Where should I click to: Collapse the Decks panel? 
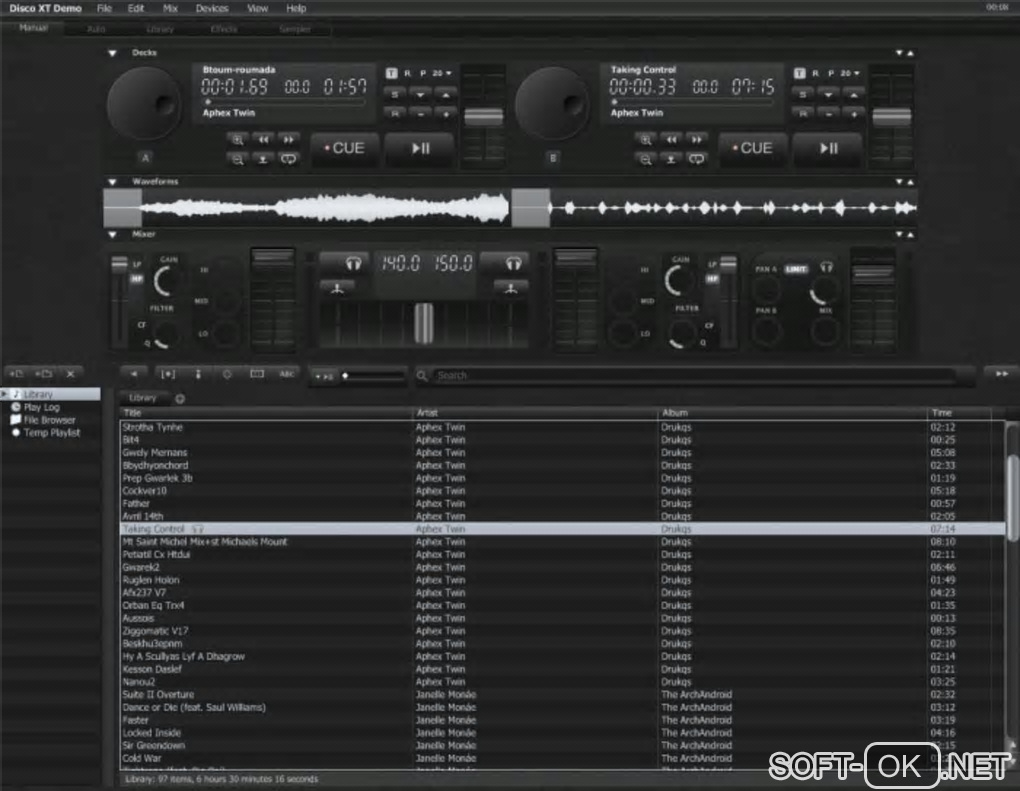click(113, 53)
